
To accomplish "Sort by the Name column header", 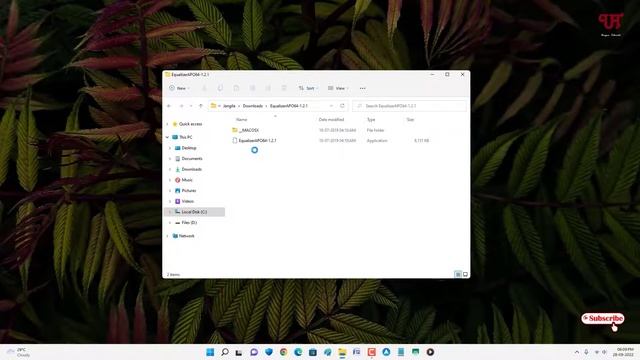I will pos(242,120).
